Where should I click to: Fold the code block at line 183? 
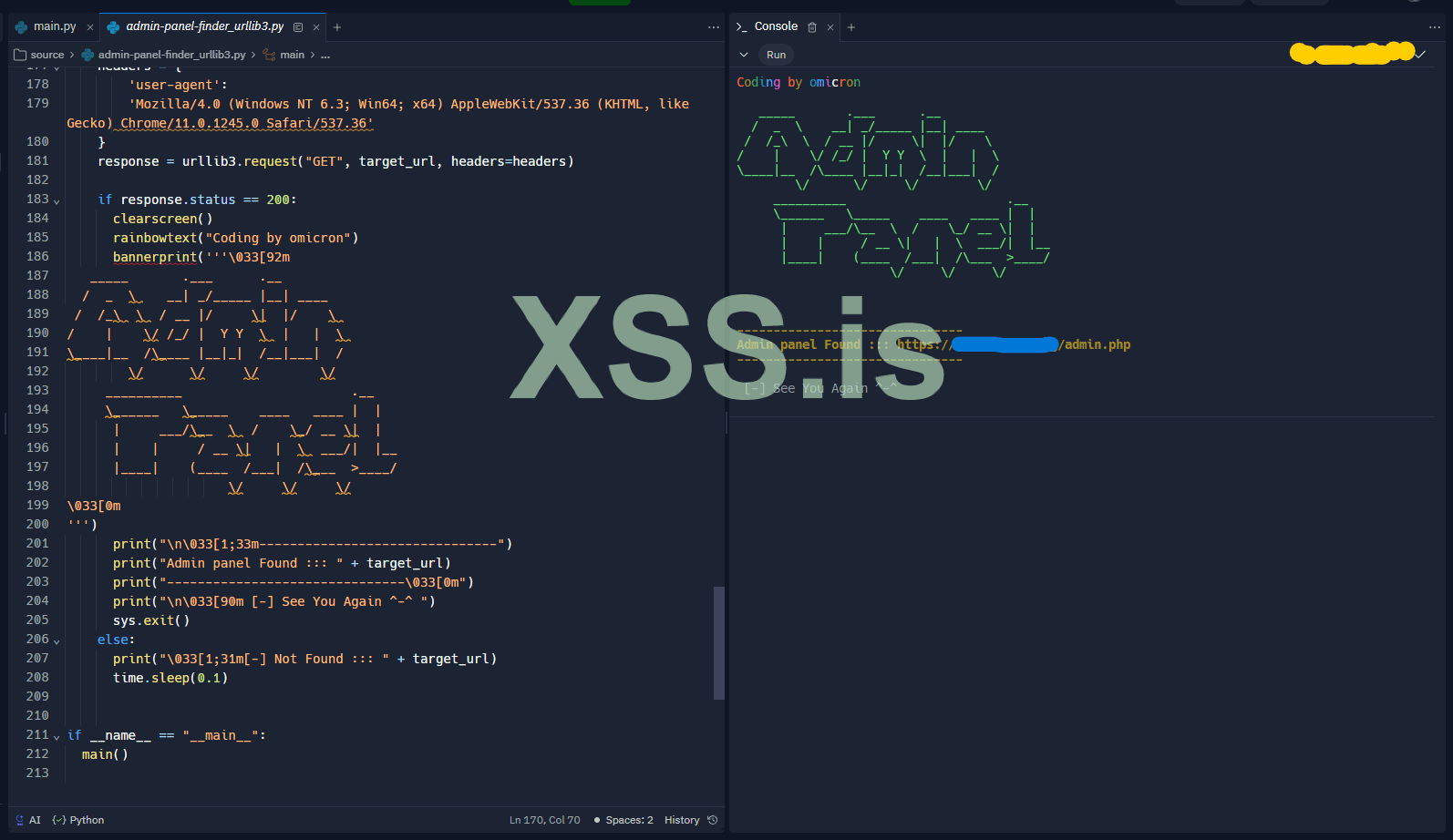click(57, 201)
